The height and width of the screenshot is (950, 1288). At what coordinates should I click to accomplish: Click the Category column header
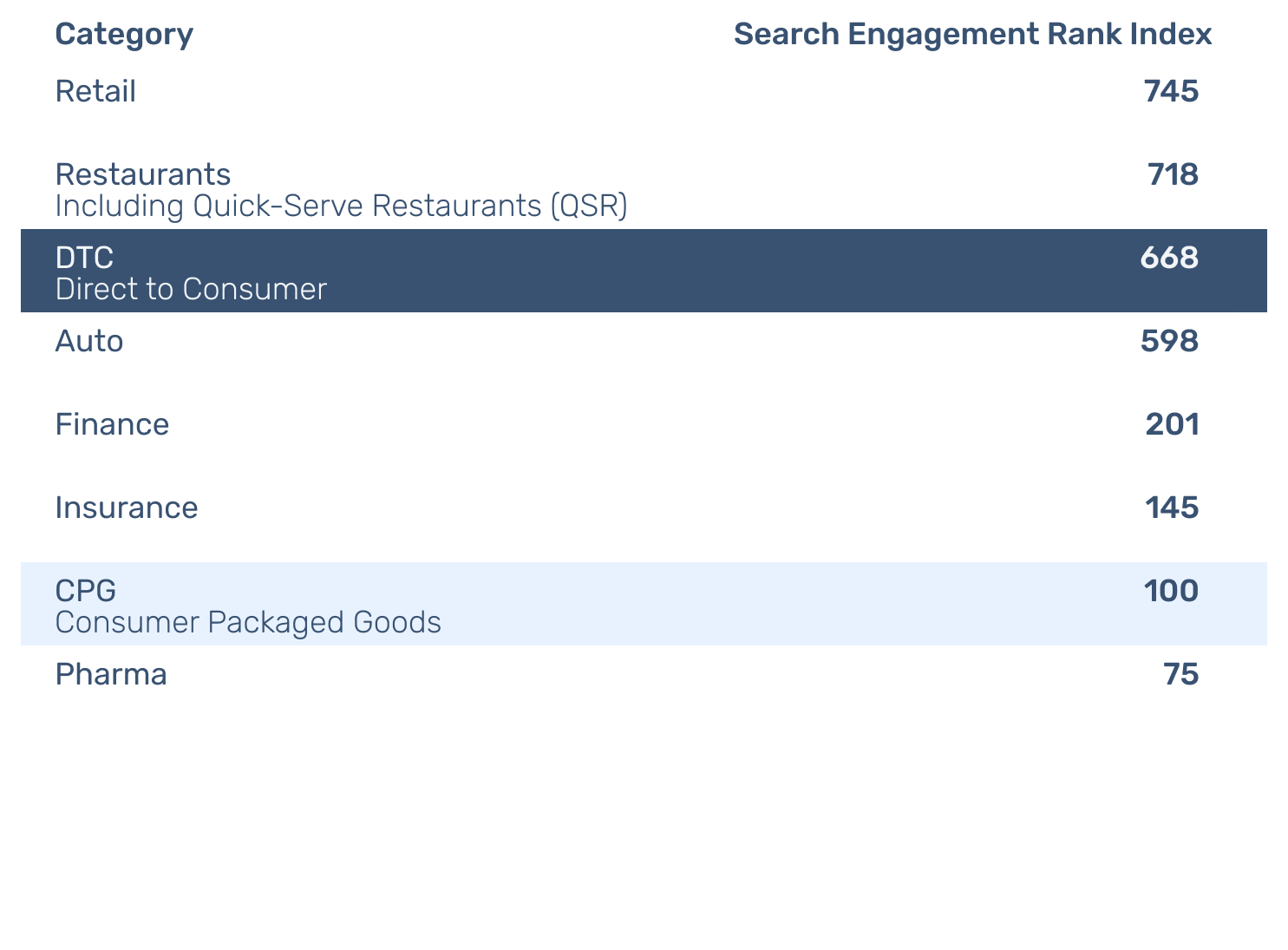[124, 35]
